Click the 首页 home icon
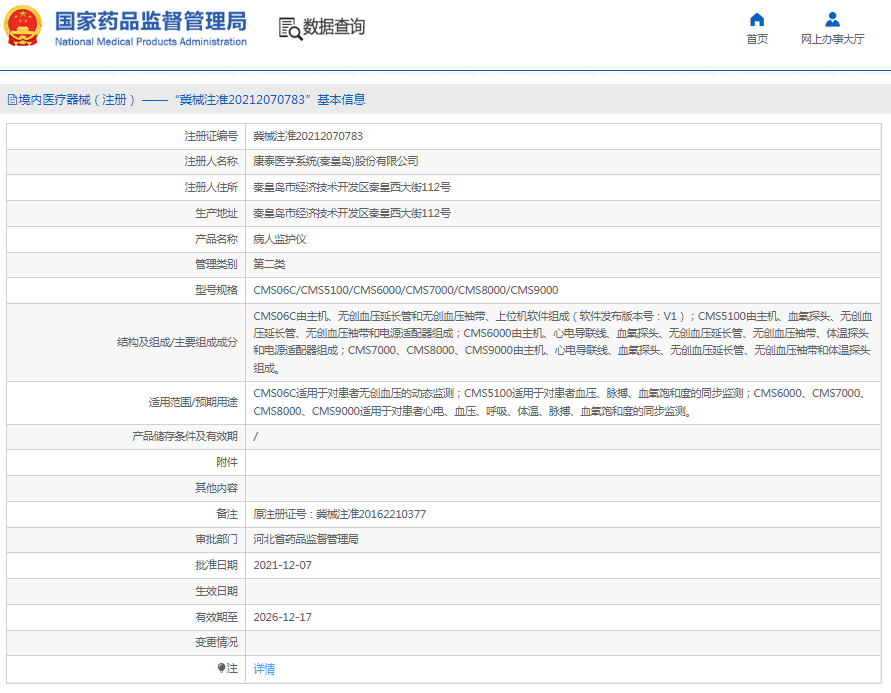This screenshot has width=891, height=693. [x=757, y=20]
